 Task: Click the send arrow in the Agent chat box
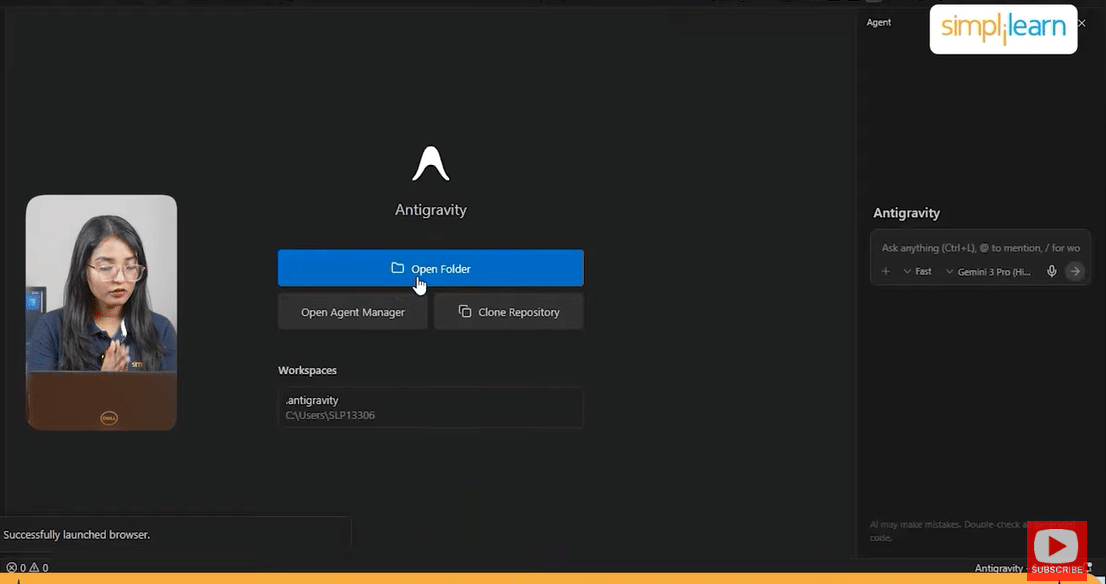1075,271
